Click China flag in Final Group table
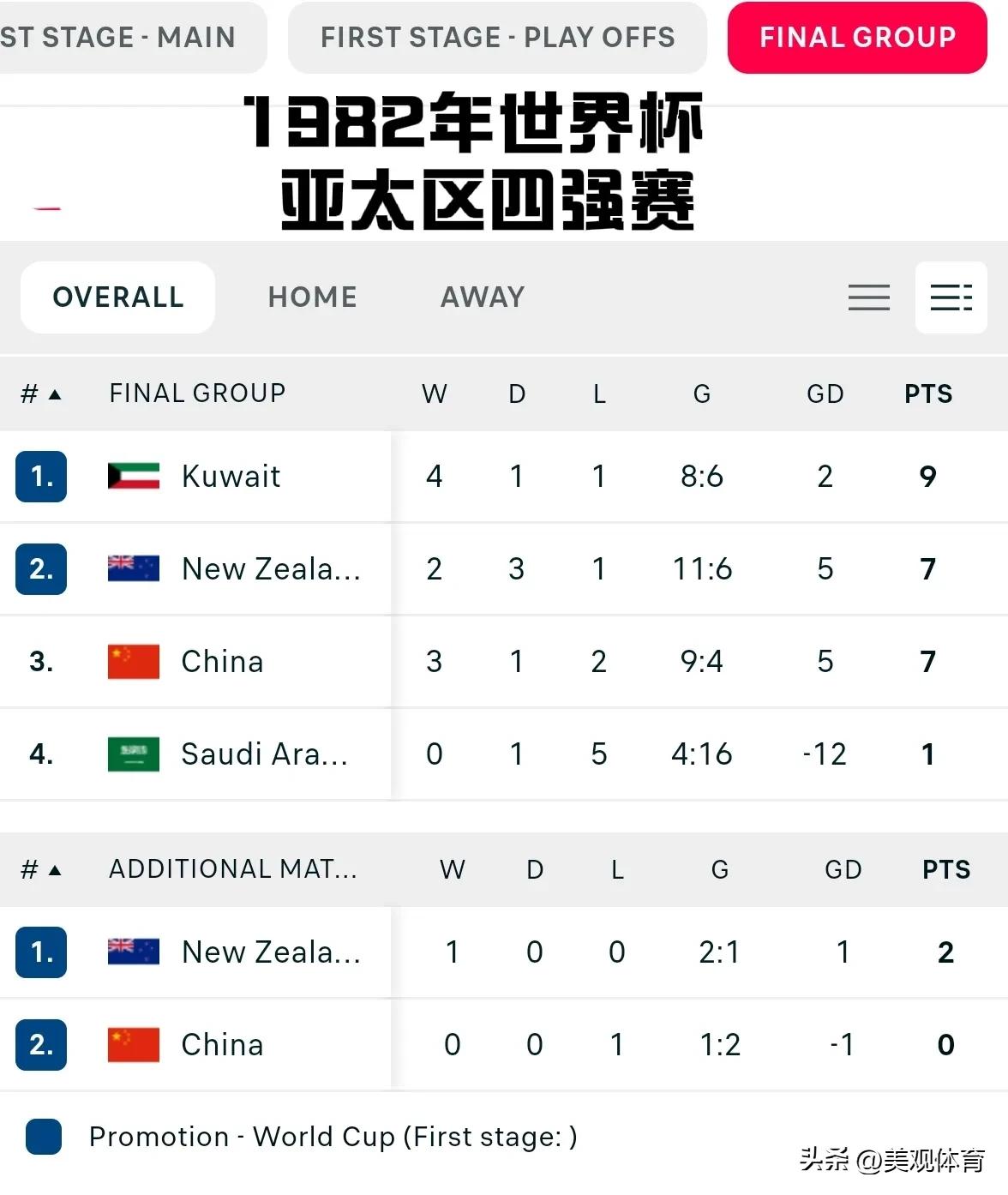The width and height of the screenshot is (1008, 1195). (x=134, y=662)
